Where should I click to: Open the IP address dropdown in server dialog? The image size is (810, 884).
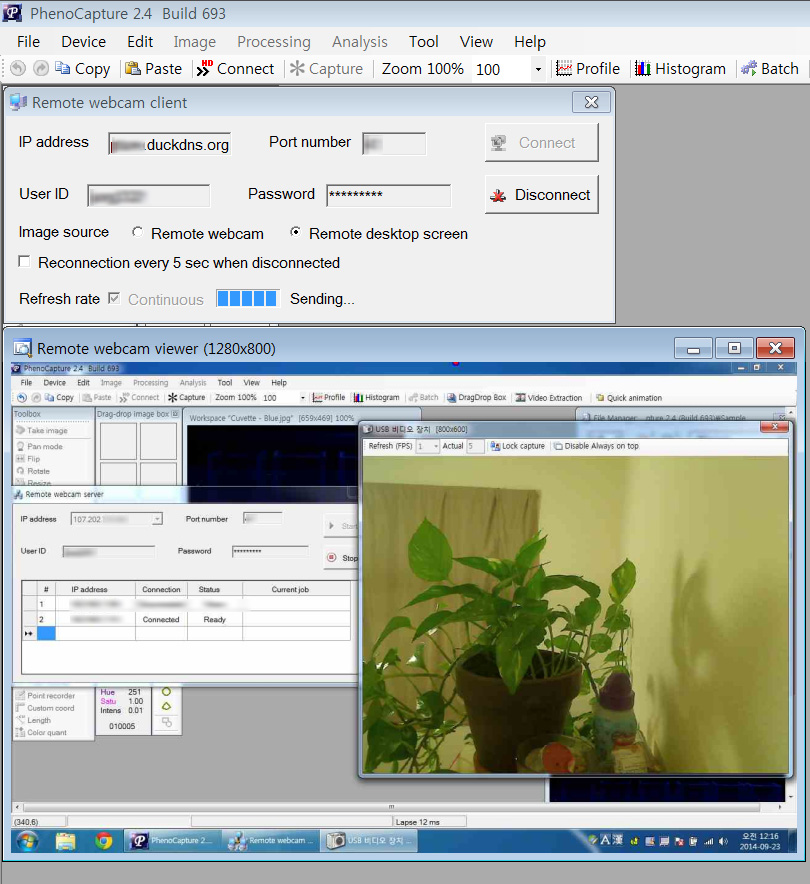(157, 519)
